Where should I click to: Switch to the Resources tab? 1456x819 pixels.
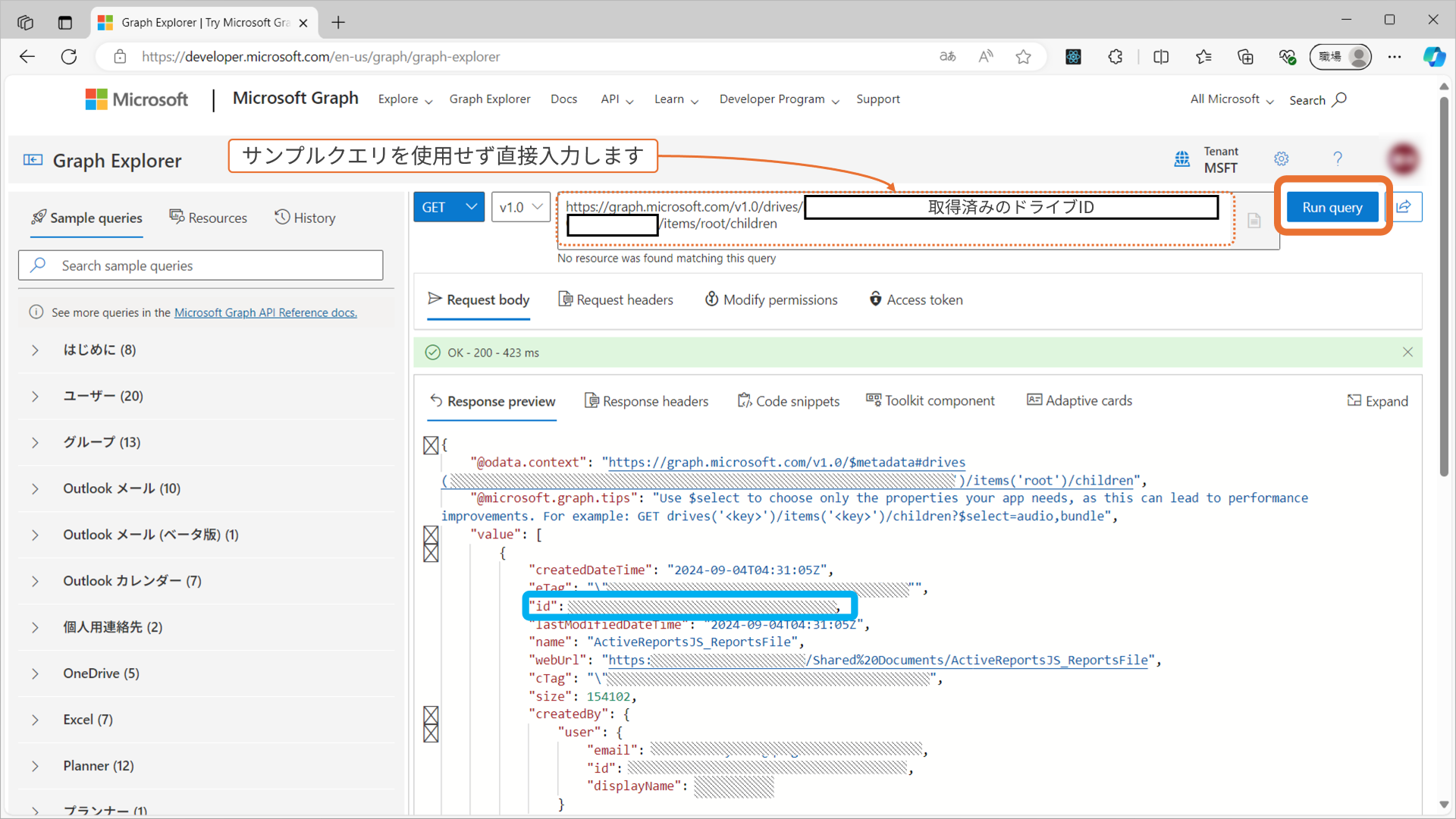click(x=208, y=218)
